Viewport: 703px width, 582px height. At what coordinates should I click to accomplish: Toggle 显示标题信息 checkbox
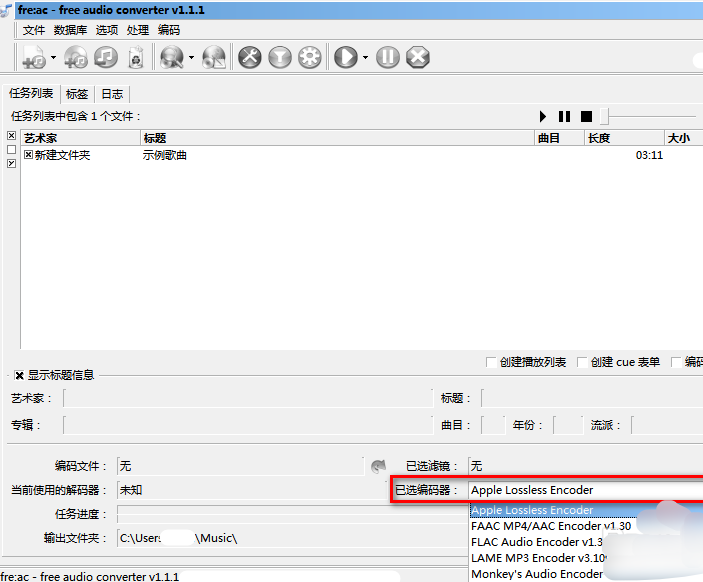19,375
